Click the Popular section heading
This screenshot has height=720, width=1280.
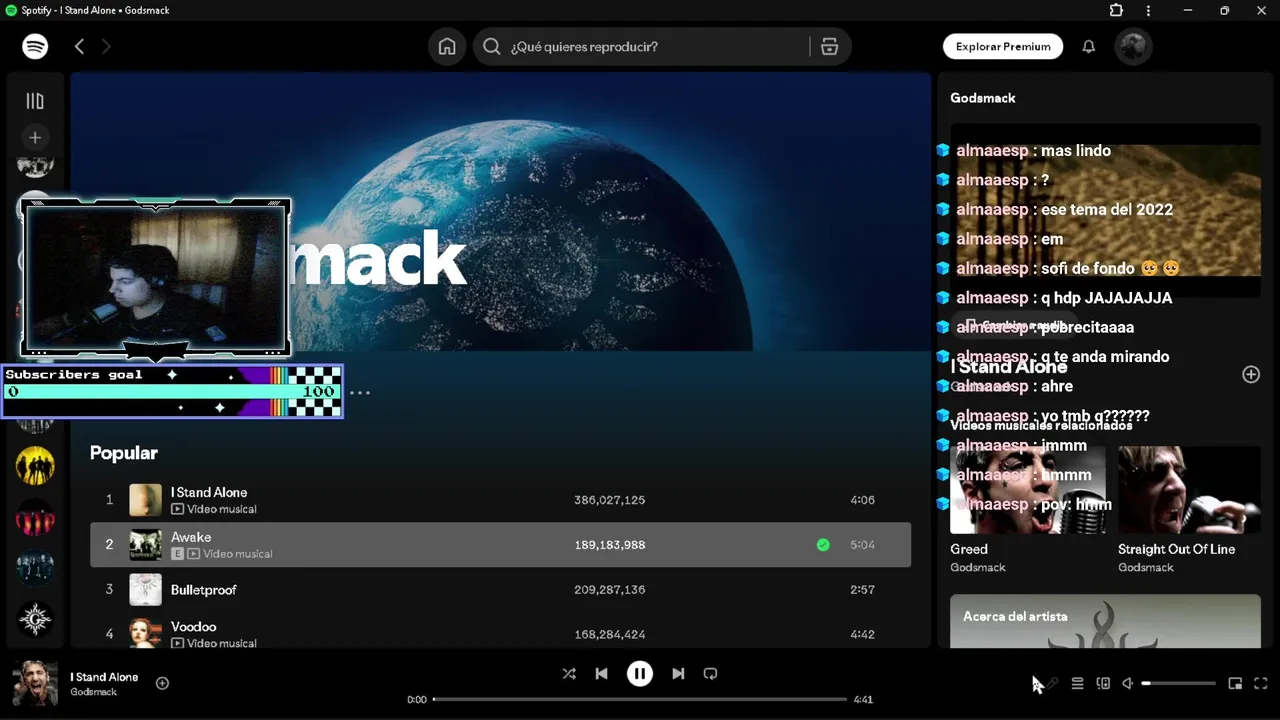[x=124, y=453]
